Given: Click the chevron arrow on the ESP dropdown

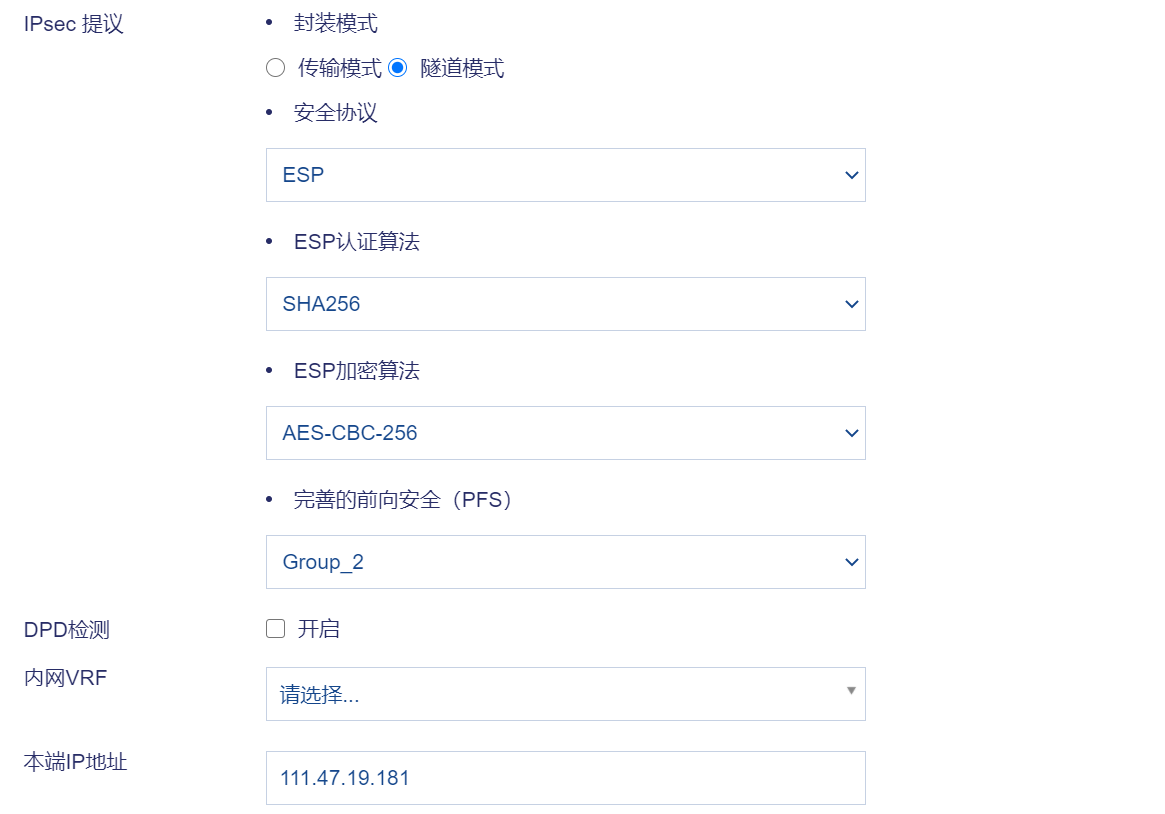Looking at the screenshot, I should [852, 175].
